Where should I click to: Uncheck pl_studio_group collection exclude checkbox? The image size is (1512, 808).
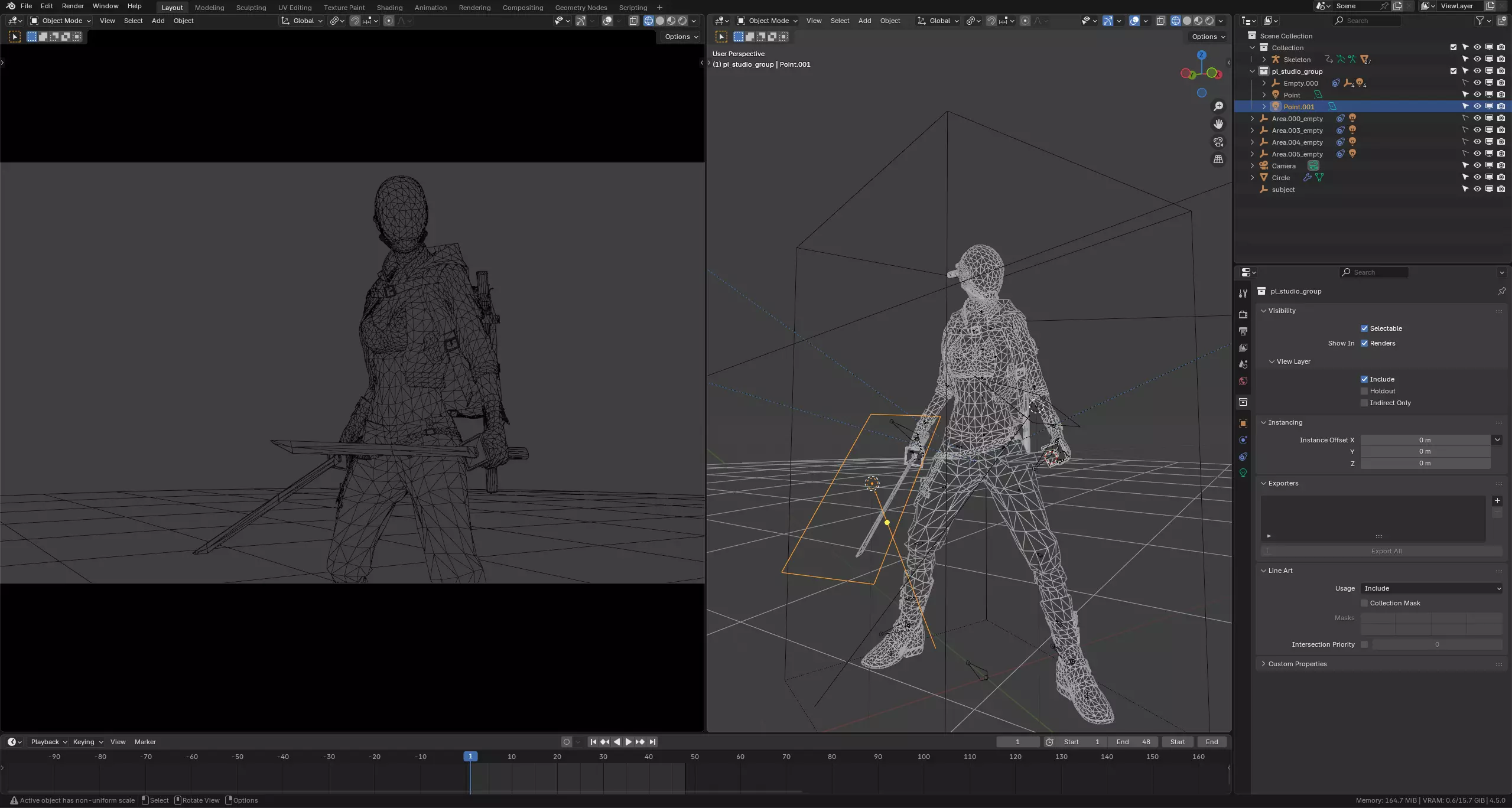tap(1454, 71)
